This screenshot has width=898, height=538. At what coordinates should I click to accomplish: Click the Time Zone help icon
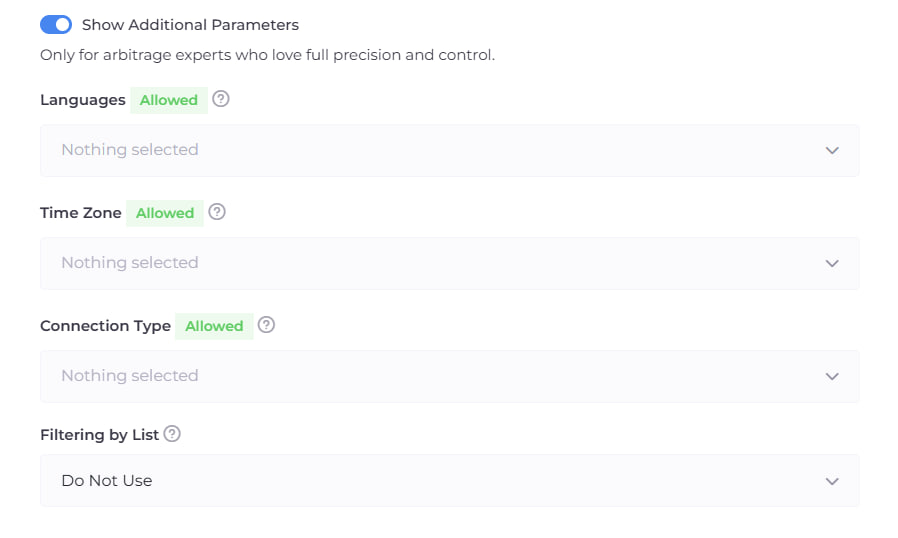(217, 212)
